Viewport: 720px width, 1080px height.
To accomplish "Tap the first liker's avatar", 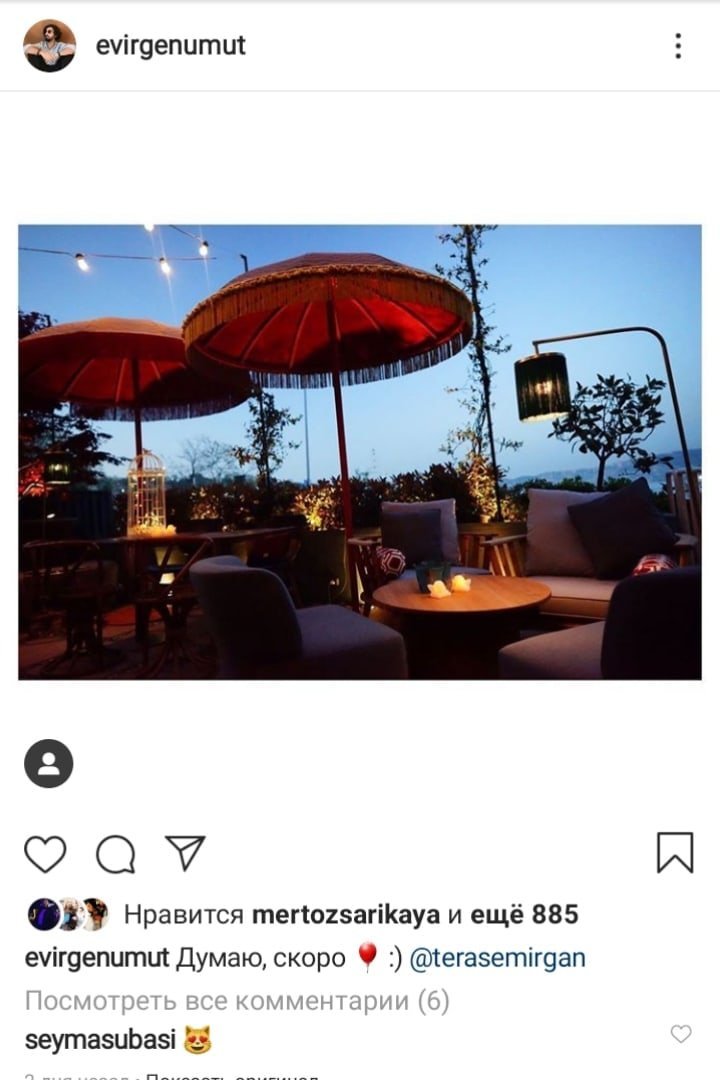I will (x=43, y=915).
